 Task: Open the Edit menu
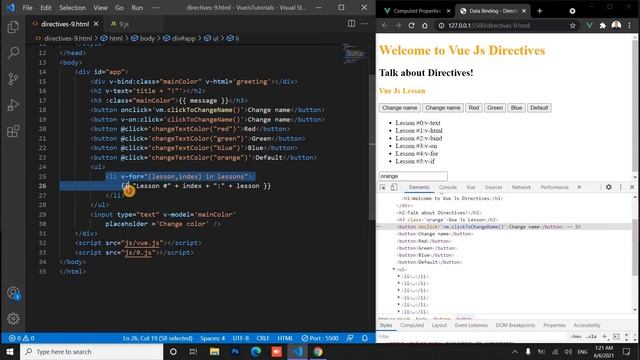(x=46, y=8)
